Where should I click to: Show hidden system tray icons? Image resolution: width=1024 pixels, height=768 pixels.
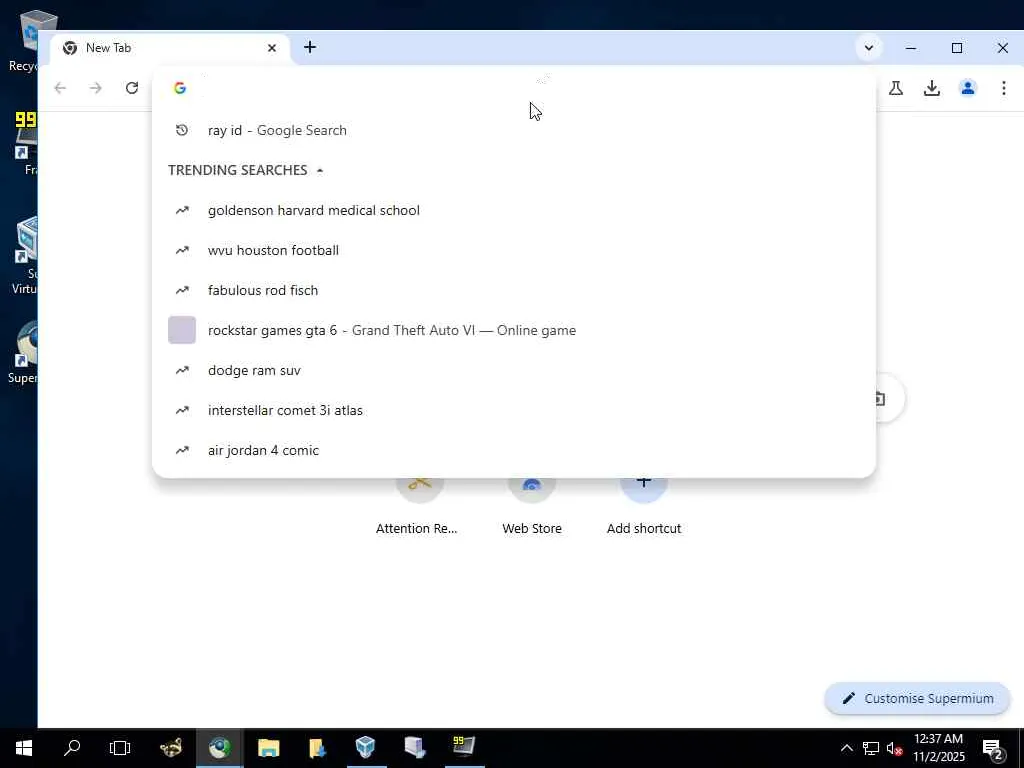click(x=846, y=748)
